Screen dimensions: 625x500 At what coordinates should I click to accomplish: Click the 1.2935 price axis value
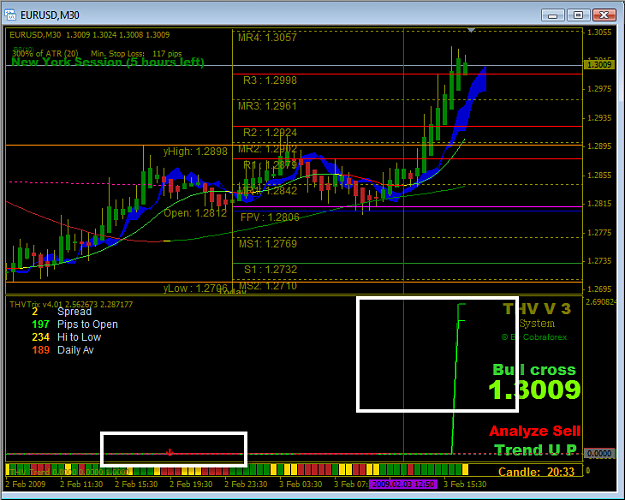[599, 118]
